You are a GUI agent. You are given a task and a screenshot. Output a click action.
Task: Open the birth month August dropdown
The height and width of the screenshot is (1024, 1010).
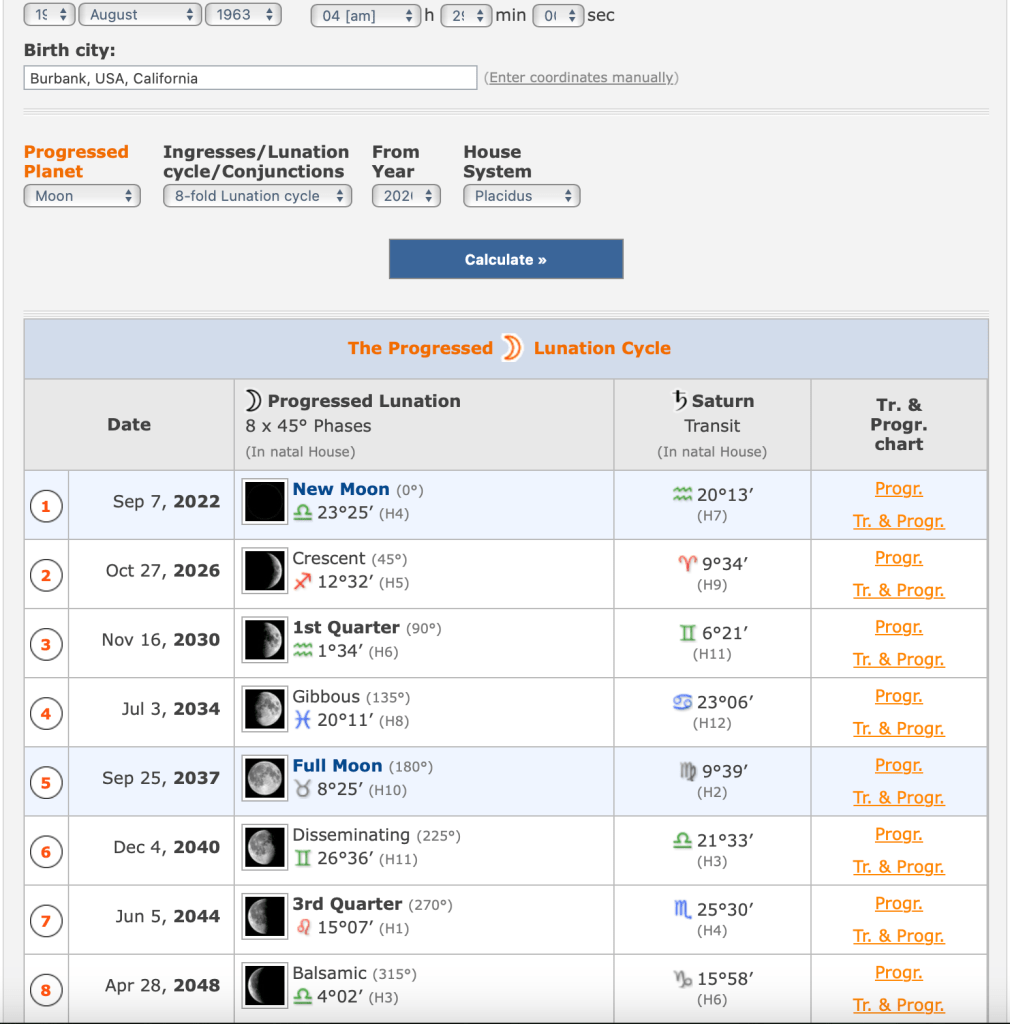tap(139, 15)
